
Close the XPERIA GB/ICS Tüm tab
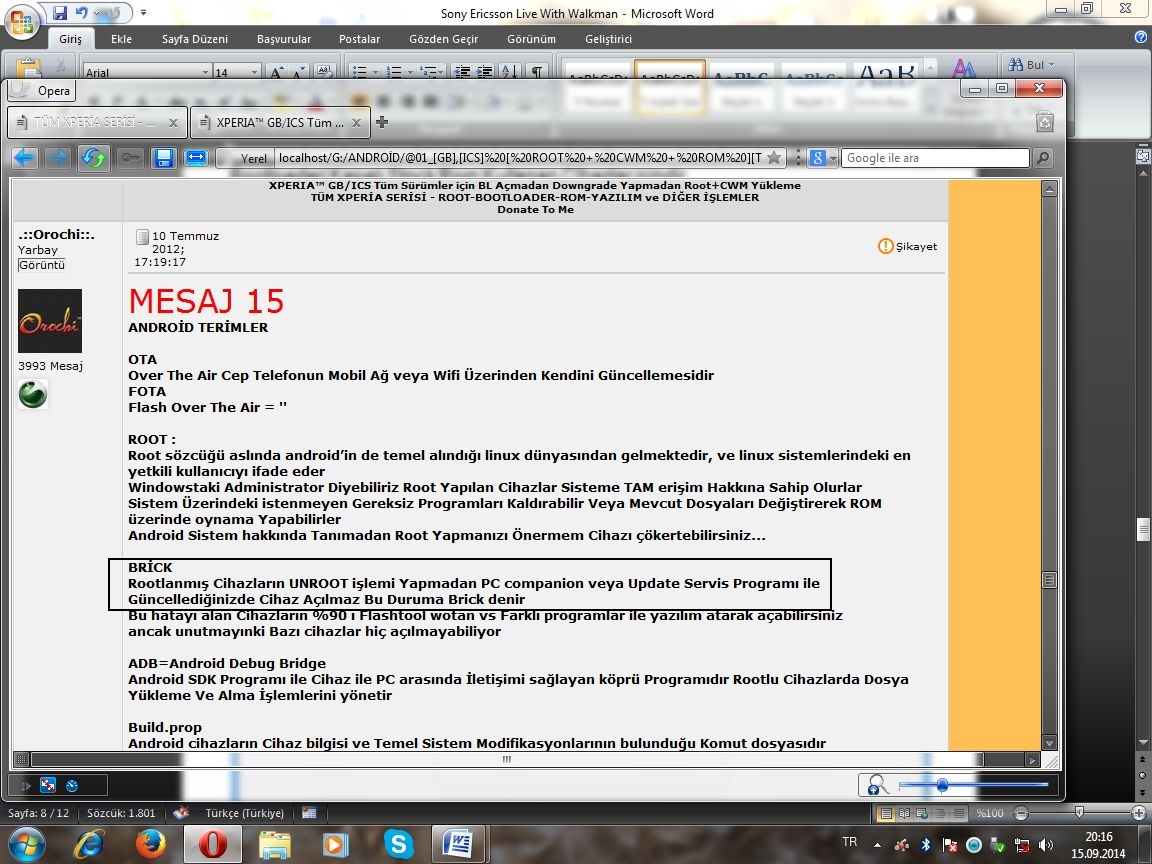point(356,123)
